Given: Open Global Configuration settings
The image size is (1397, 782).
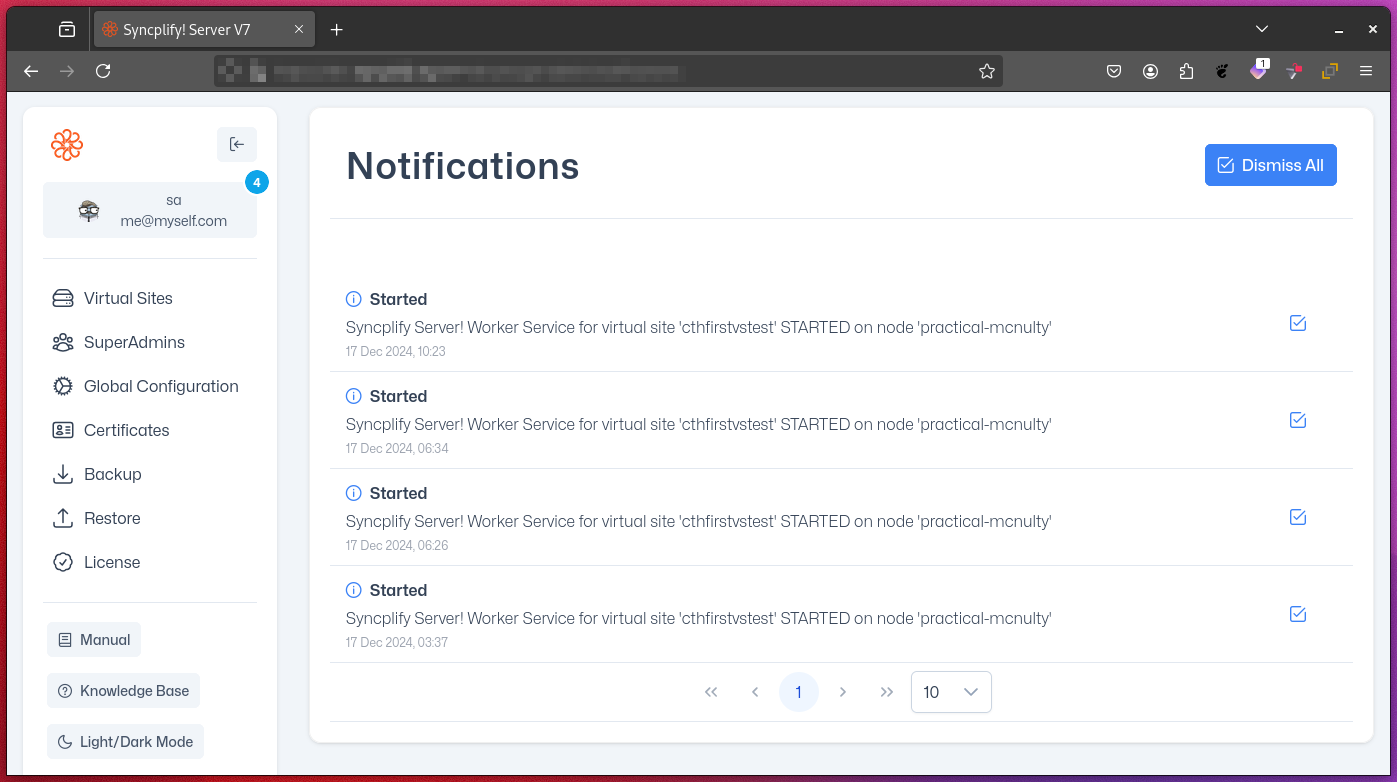Looking at the screenshot, I should tap(161, 386).
